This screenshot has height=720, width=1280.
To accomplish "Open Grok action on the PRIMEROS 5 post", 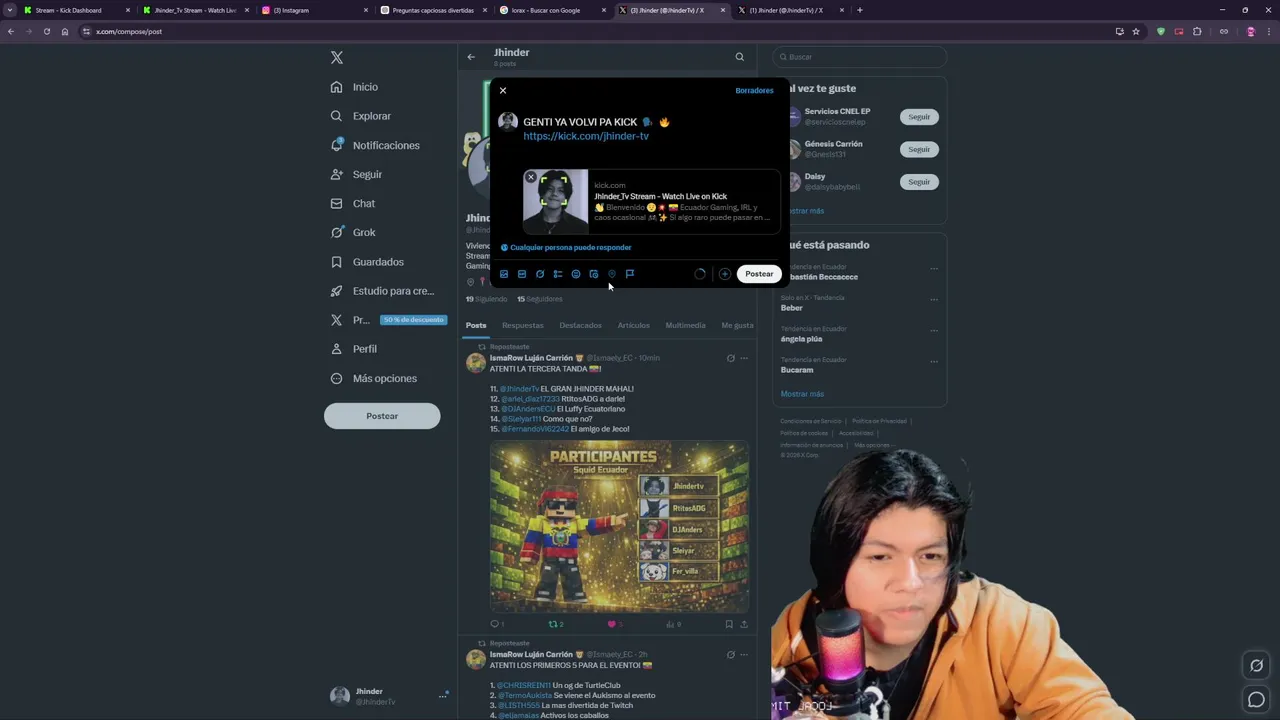I will 730,655.
